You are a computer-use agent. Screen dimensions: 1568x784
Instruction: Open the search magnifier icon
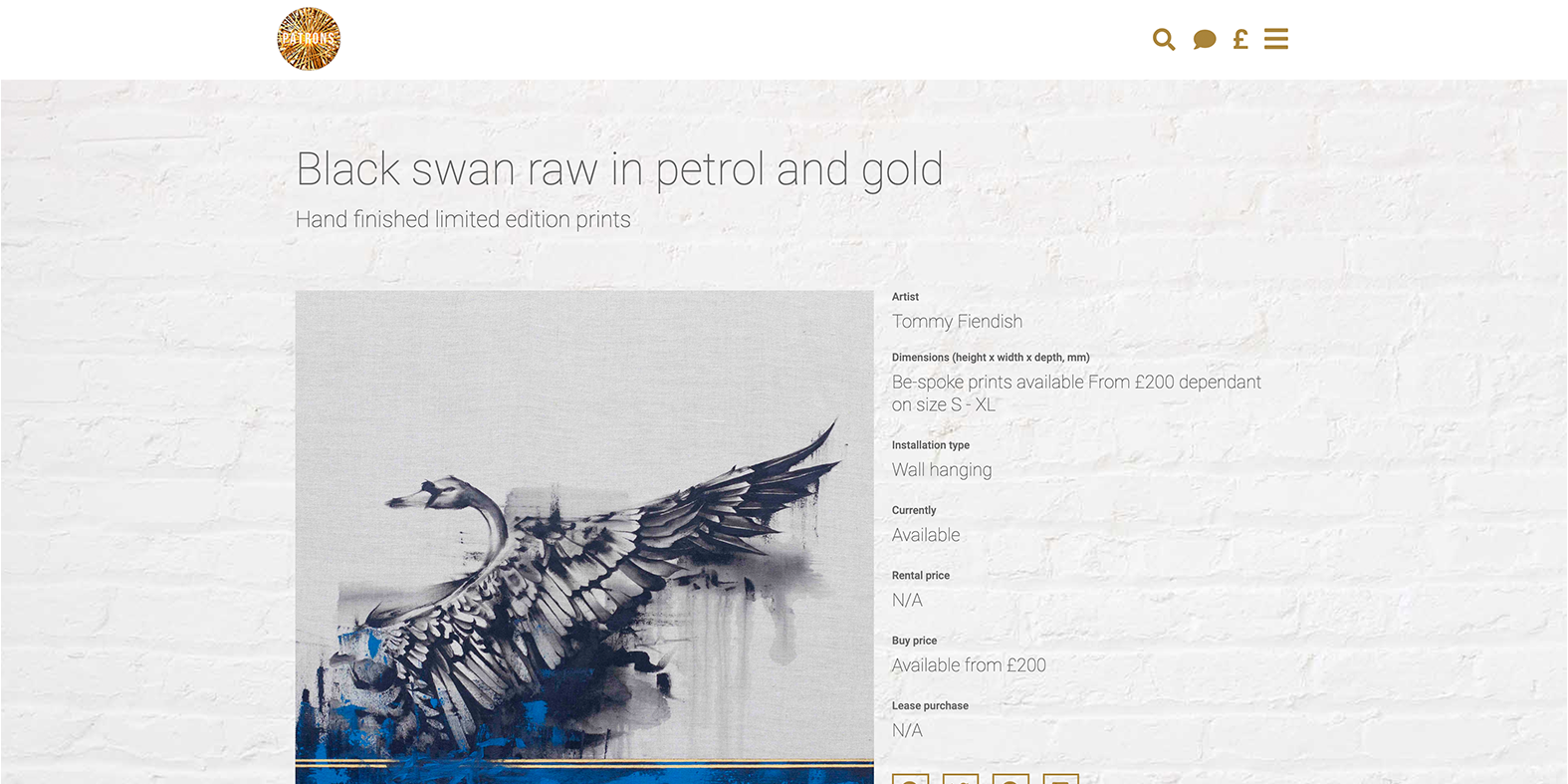(x=1164, y=39)
